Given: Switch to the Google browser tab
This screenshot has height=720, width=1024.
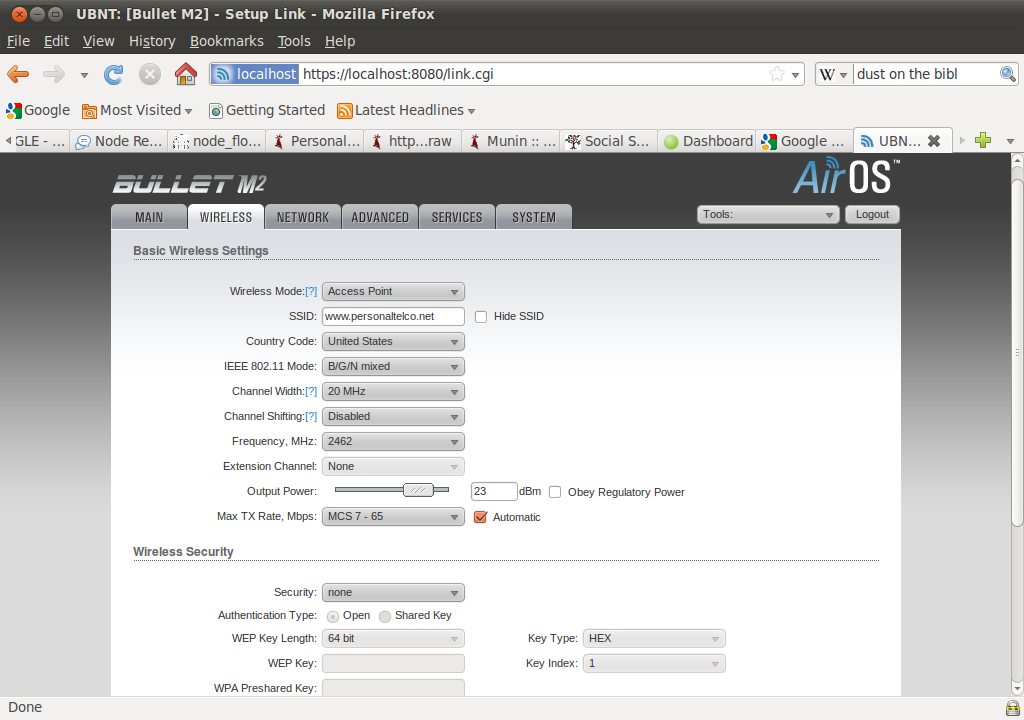Looking at the screenshot, I should pos(804,141).
